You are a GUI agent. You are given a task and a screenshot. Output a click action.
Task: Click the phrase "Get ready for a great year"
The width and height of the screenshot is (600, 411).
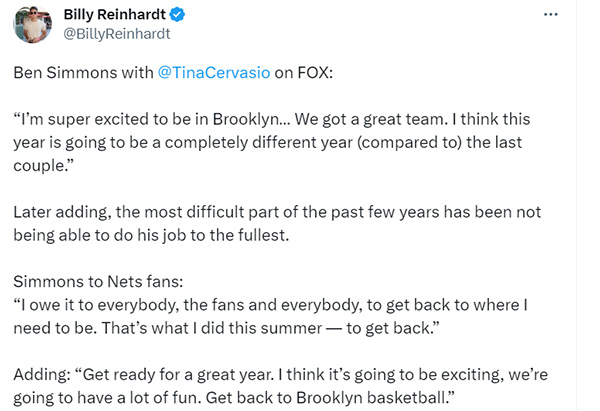[177, 375]
